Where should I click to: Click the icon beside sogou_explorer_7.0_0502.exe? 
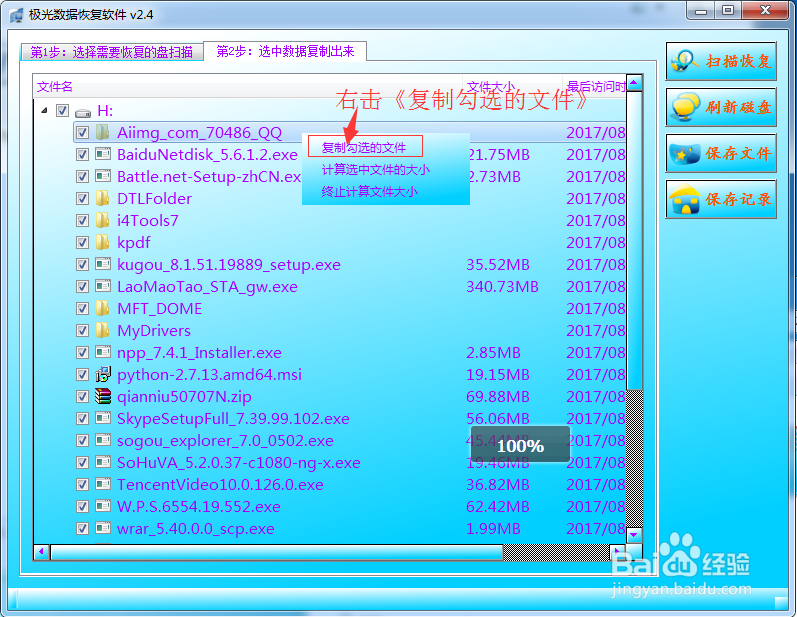pos(103,440)
